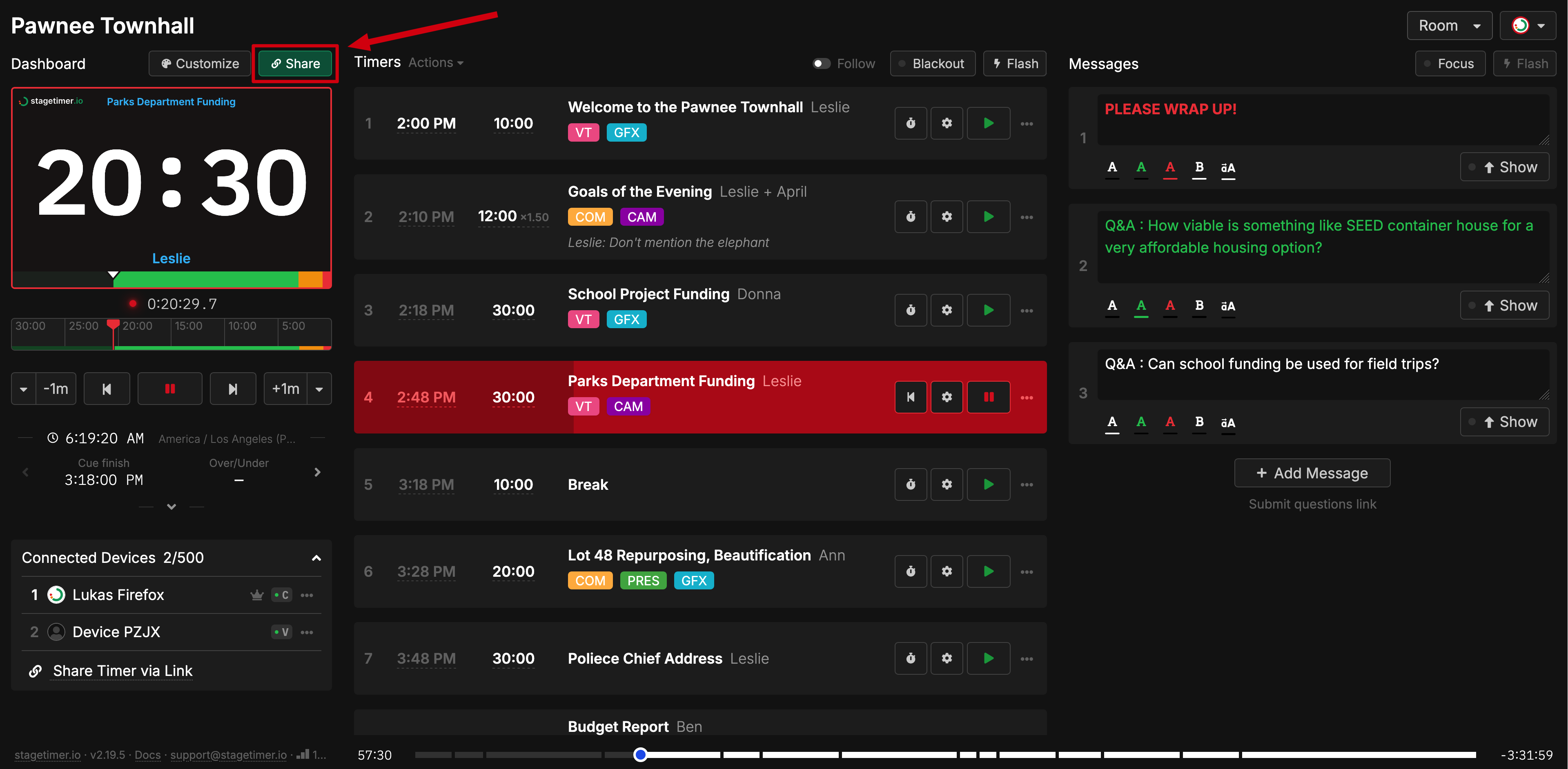This screenshot has width=1568, height=769.
Task: Make third message bold
Action: point(1198,422)
